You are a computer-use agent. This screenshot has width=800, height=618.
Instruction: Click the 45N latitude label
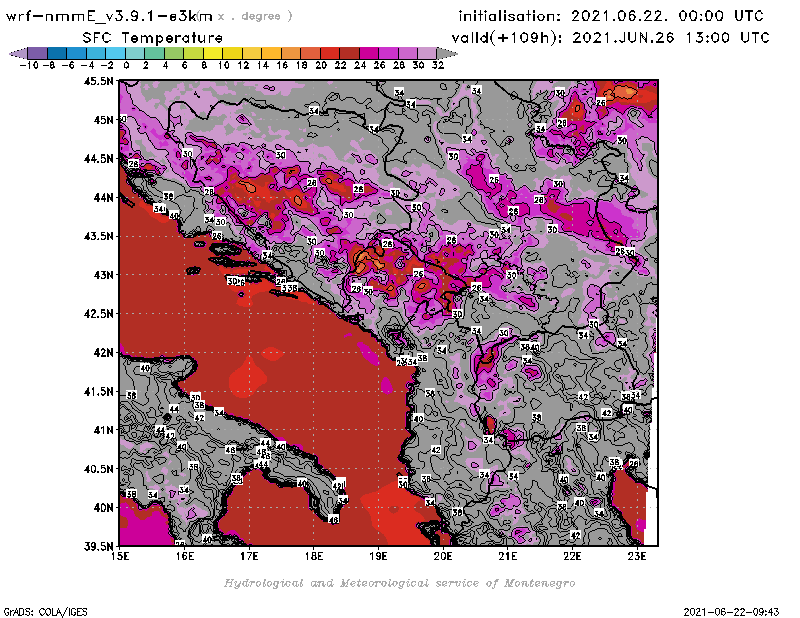[x=103, y=120]
